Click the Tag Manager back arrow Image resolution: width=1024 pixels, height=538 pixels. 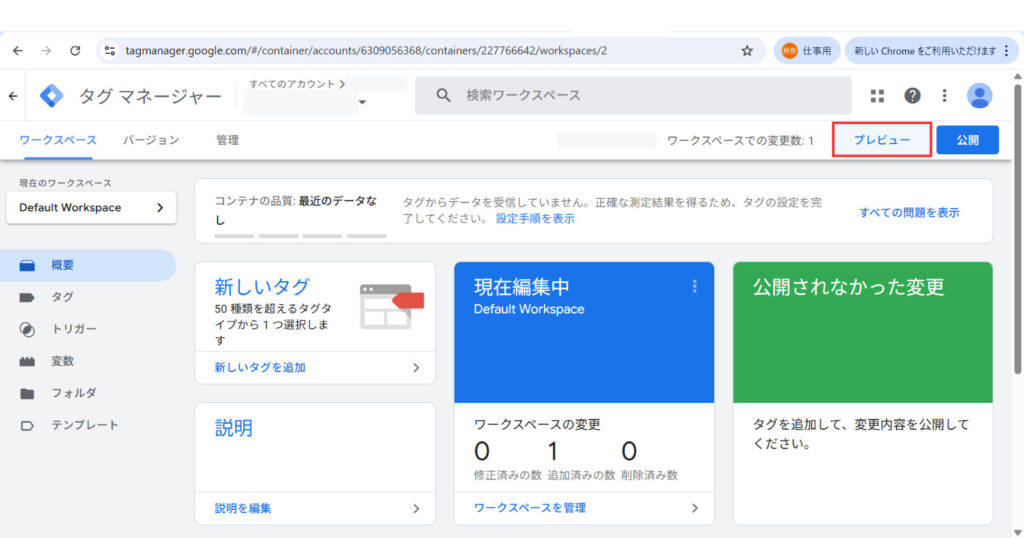13,96
